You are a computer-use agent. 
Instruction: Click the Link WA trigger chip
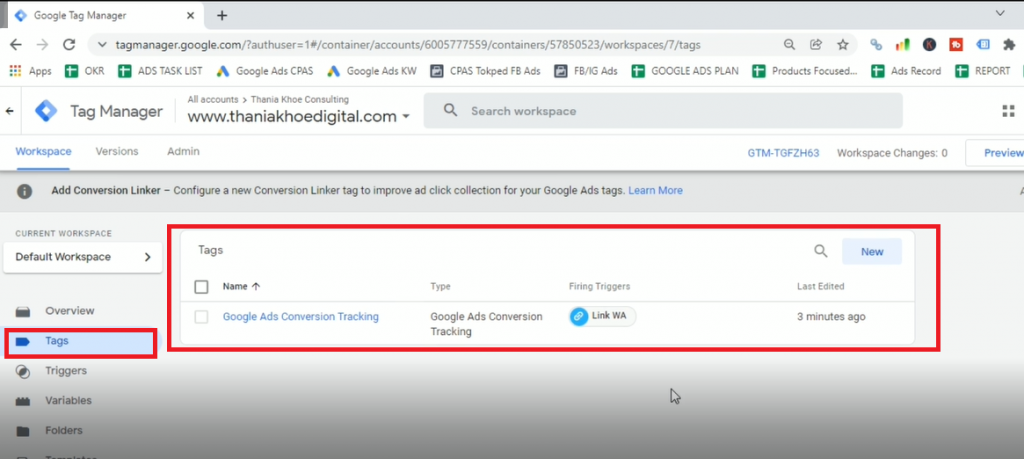click(602, 316)
